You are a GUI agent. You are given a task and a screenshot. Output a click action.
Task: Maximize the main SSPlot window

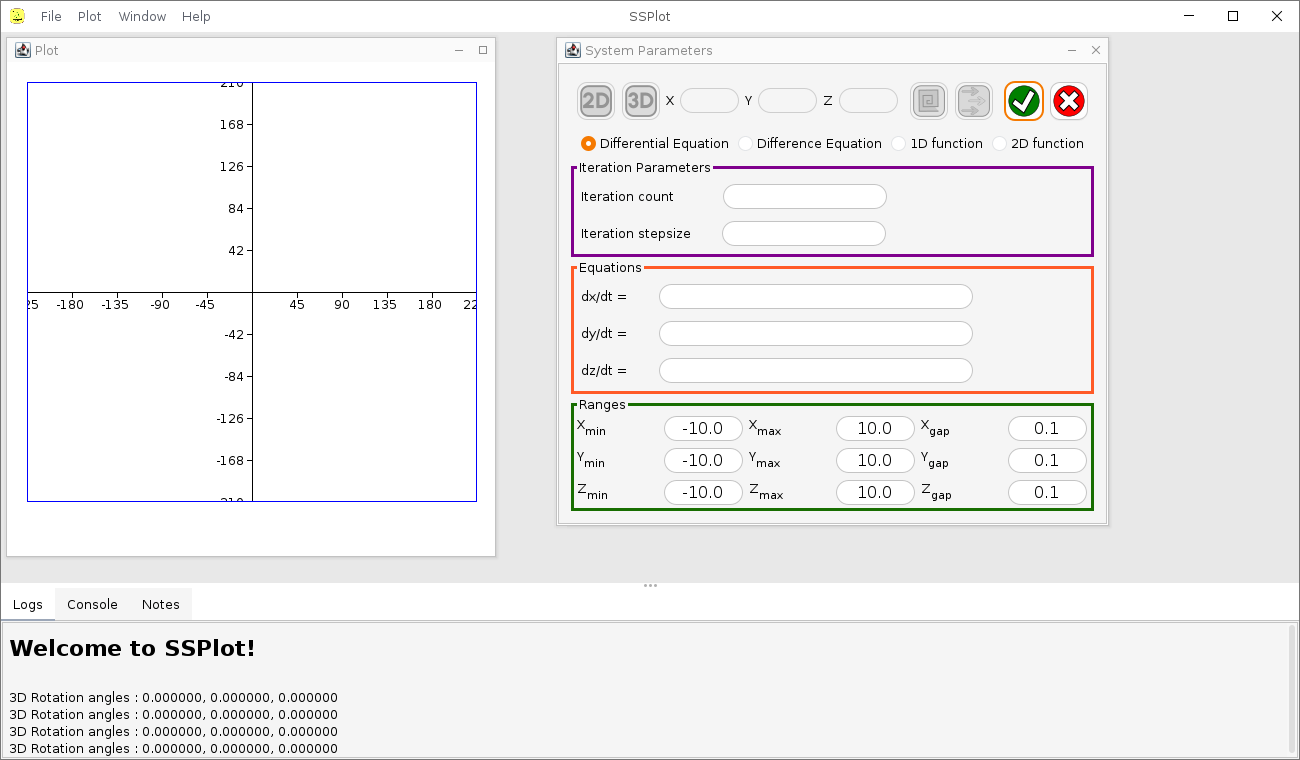(x=1233, y=16)
